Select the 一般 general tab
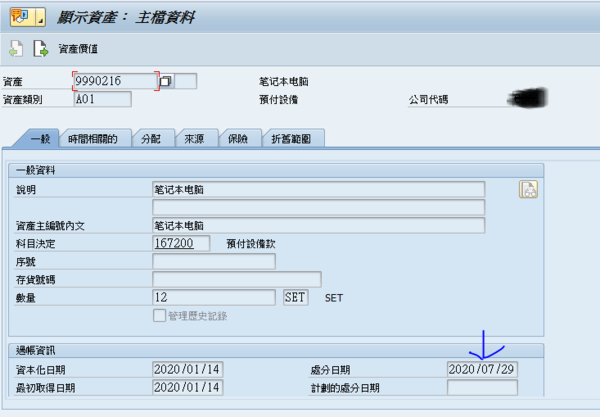The image size is (600, 417). (39, 139)
